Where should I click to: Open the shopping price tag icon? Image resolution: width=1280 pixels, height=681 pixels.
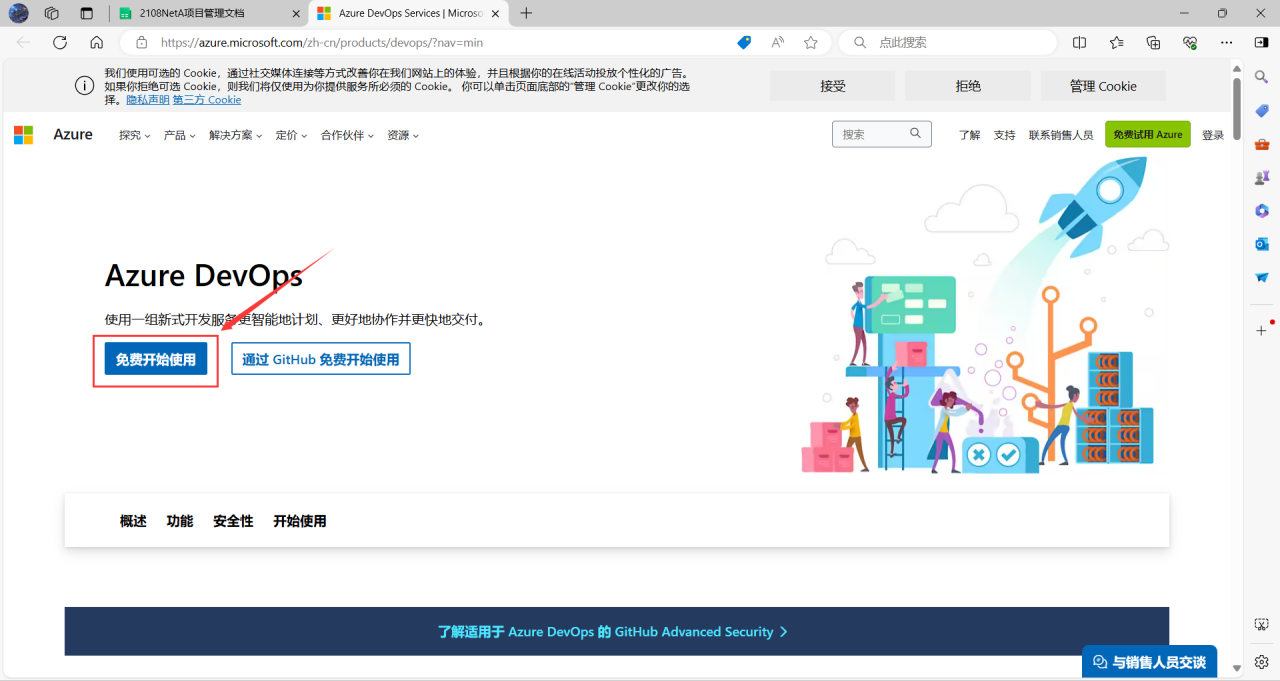(x=744, y=42)
